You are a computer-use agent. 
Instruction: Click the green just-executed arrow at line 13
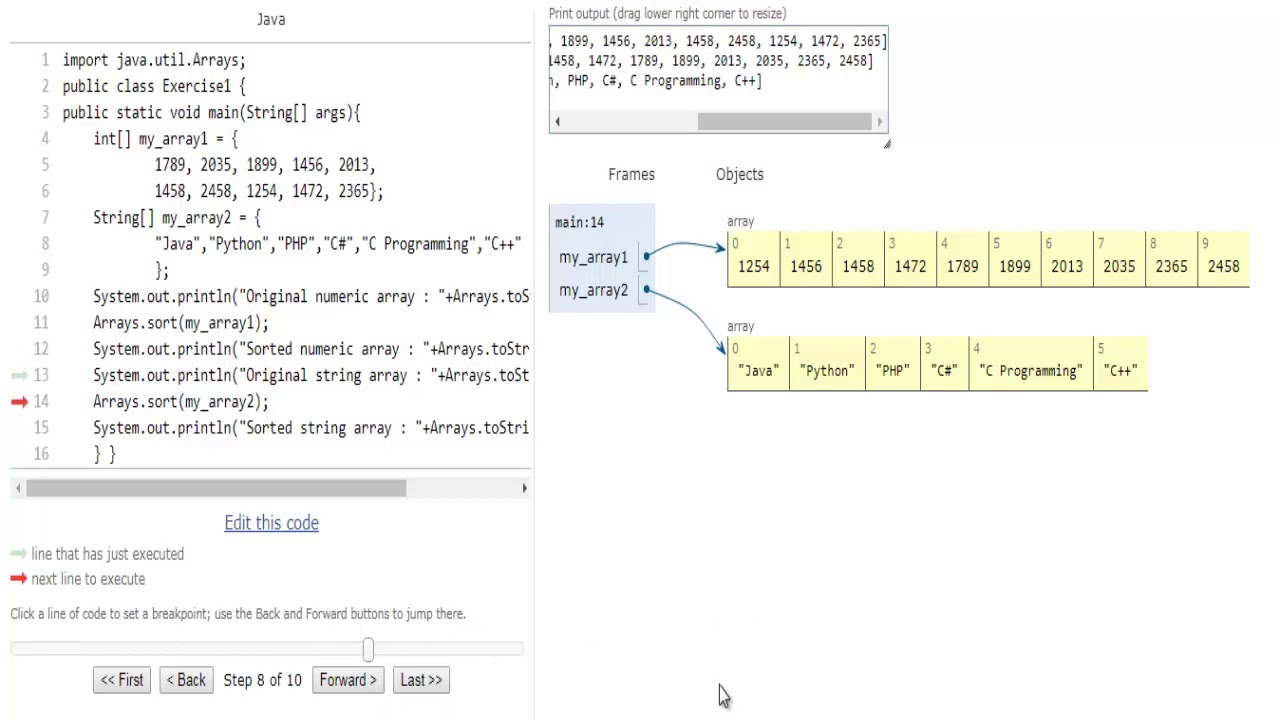[x=19, y=376]
